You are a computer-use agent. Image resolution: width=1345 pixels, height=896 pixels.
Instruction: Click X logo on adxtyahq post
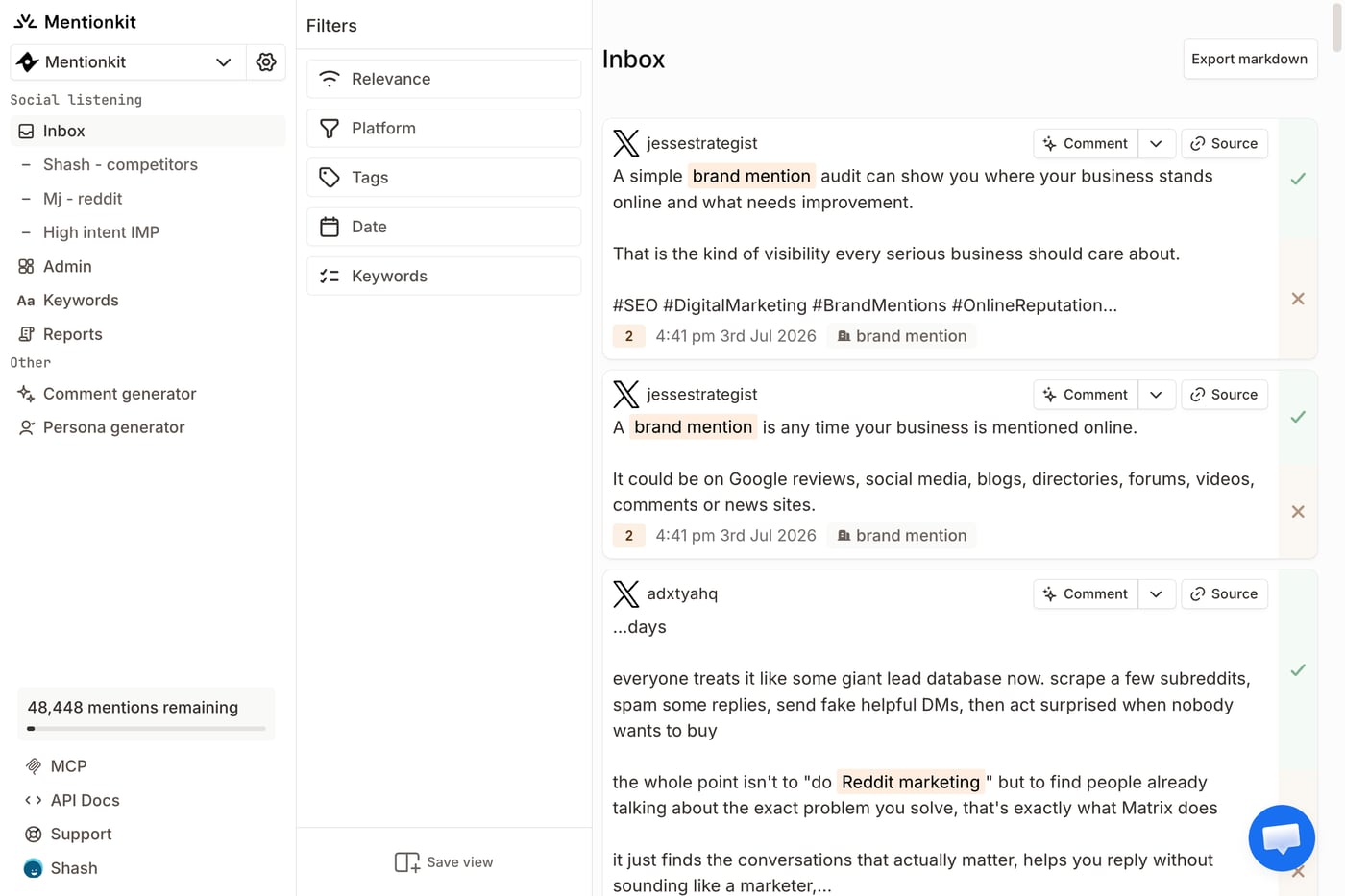(x=626, y=594)
